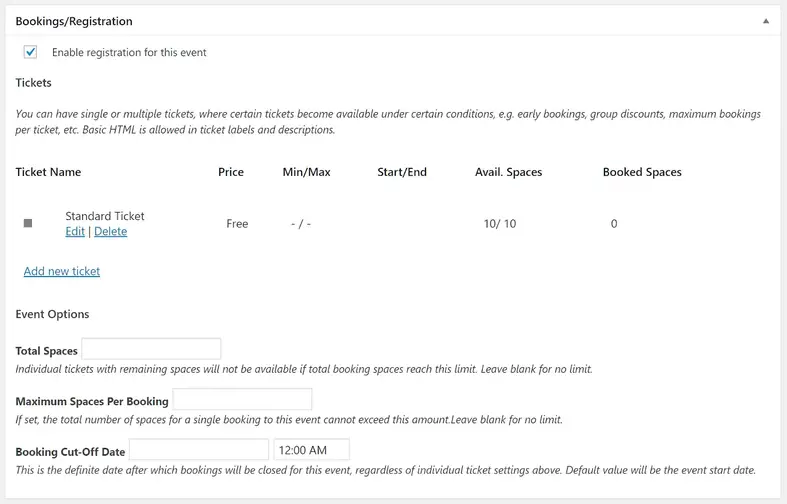This screenshot has height=504, width=787.
Task: Click the Price column header
Action: (x=231, y=172)
